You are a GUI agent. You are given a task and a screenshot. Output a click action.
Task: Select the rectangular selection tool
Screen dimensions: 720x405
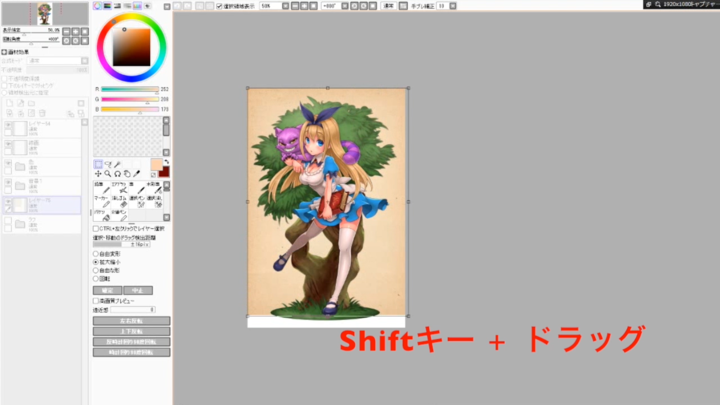98,164
